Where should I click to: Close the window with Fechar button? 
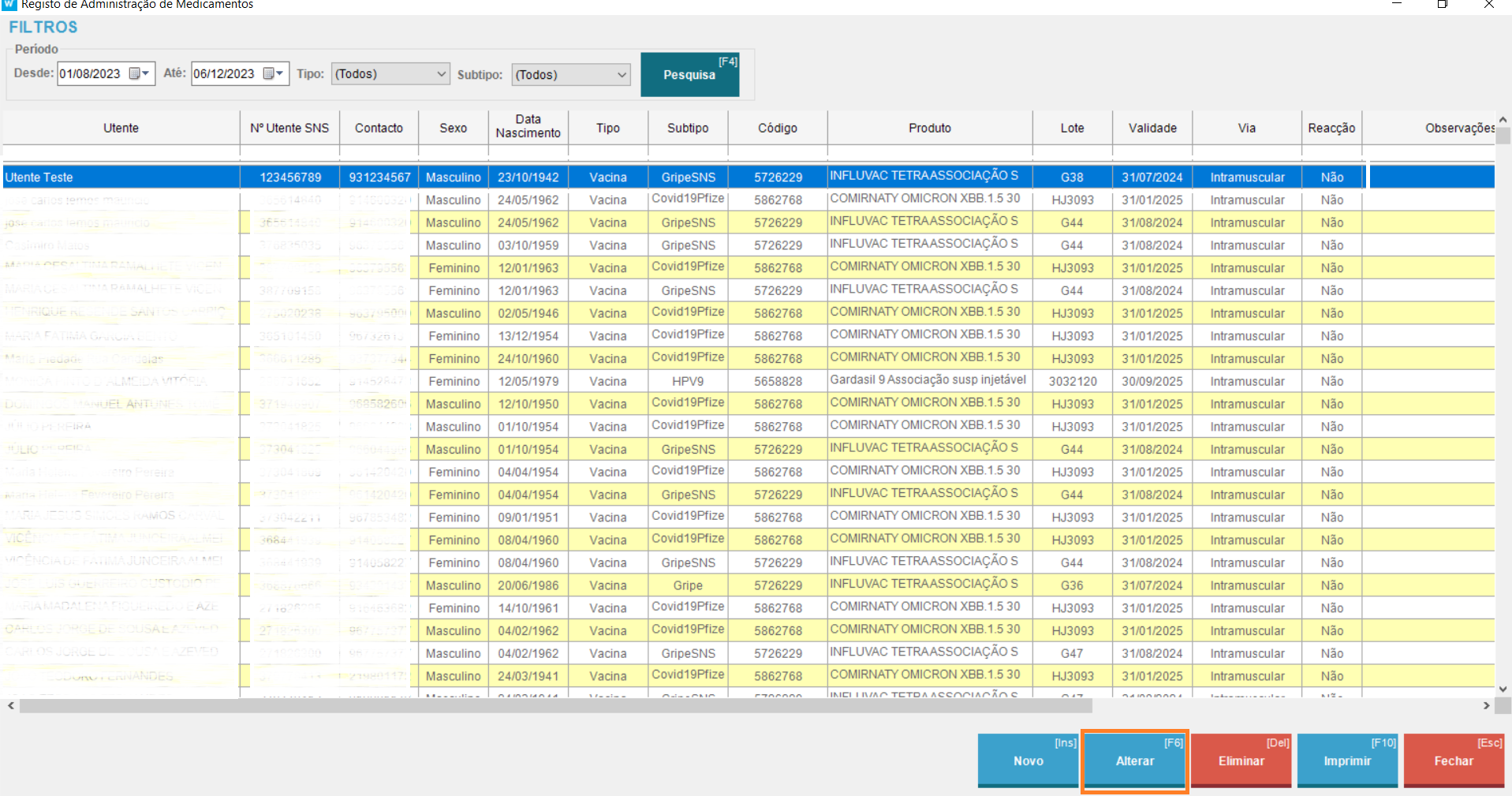point(1454,760)
